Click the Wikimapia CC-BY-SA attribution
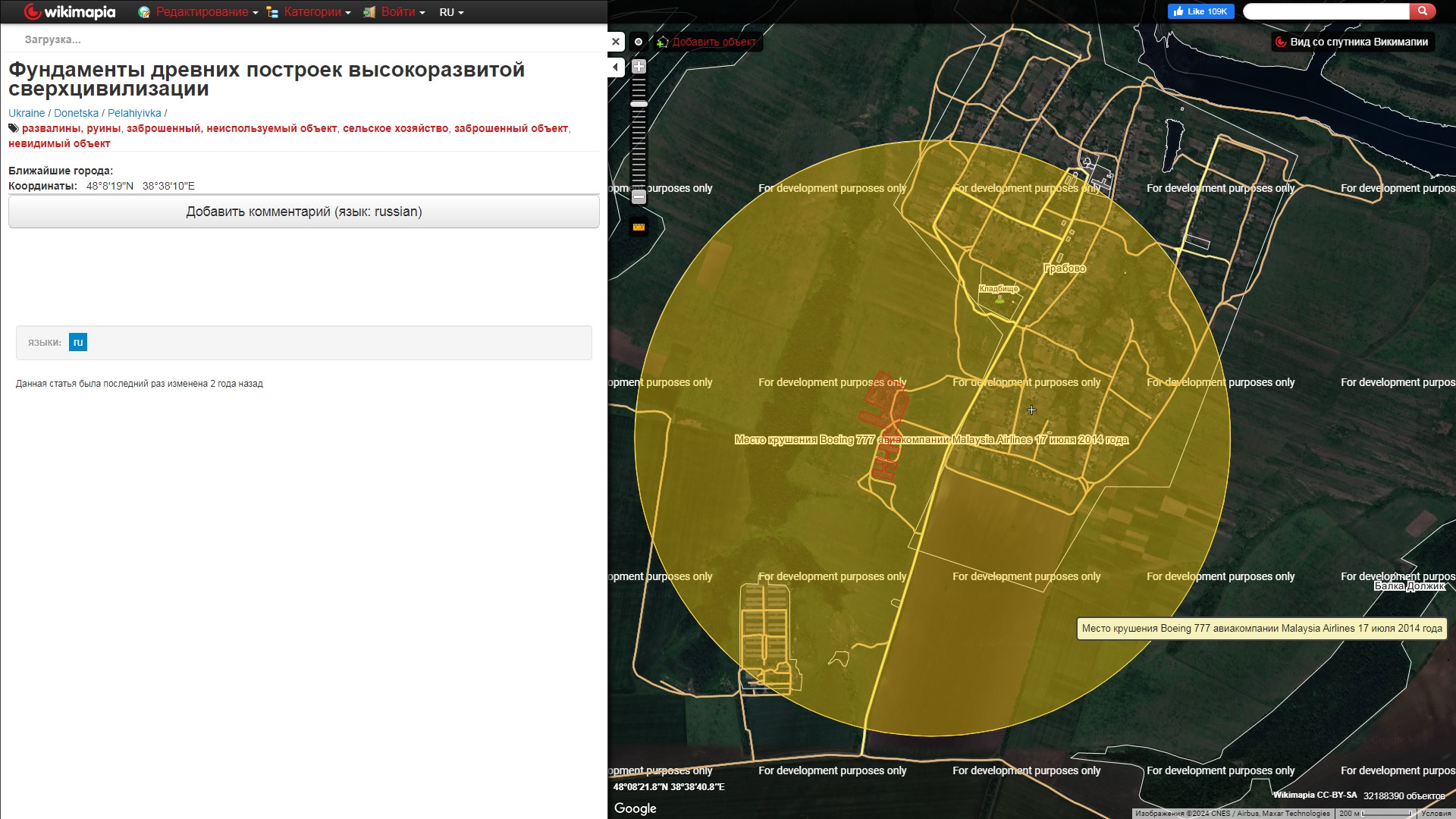 point(1315,795)
